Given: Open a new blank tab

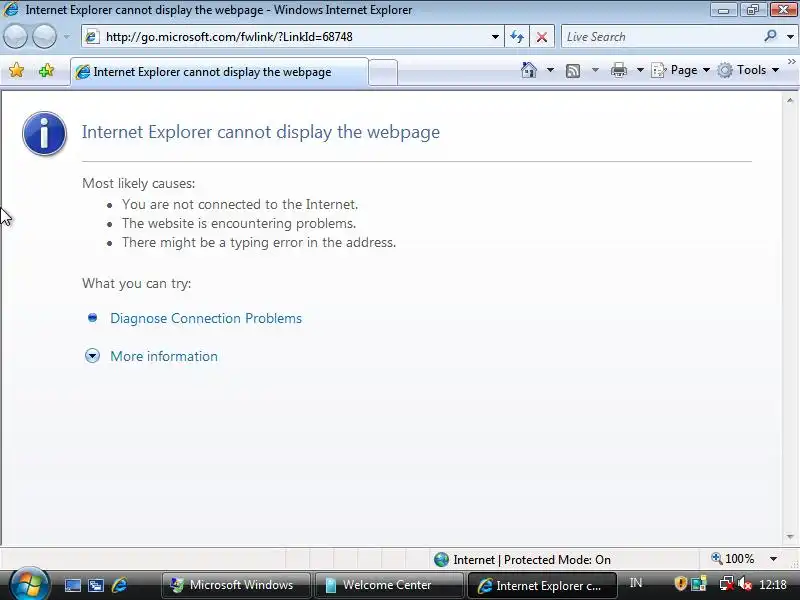Looking at the screenshot, I should click(383, 72).
